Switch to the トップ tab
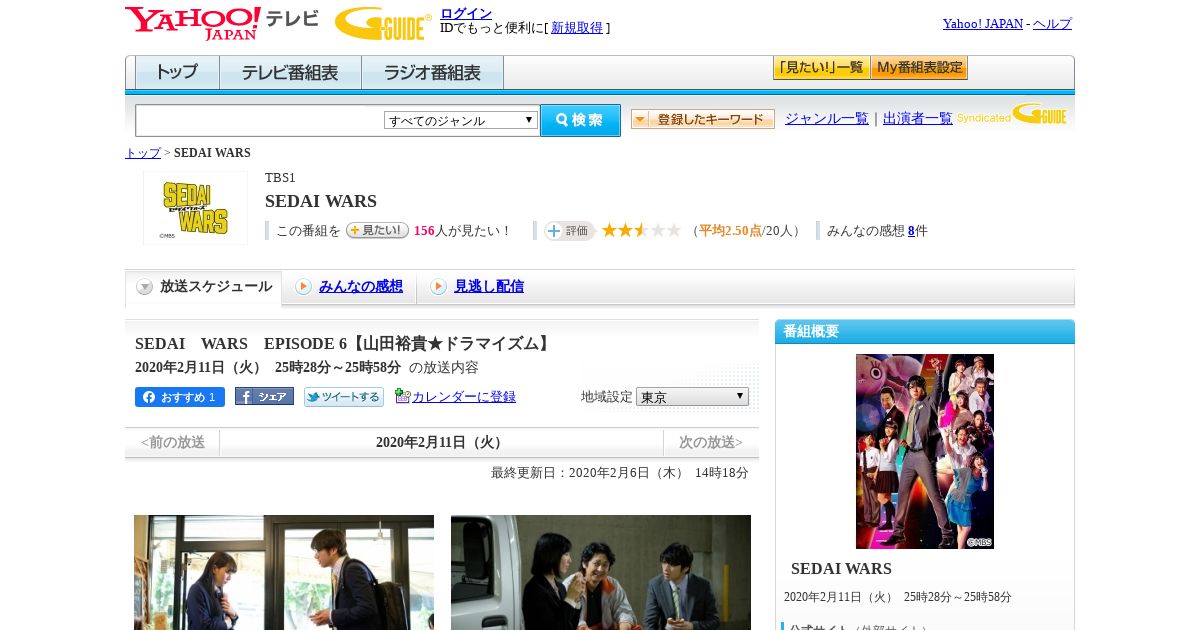Viewport: 1200px width, 630px height. click(x=177, y=73)
